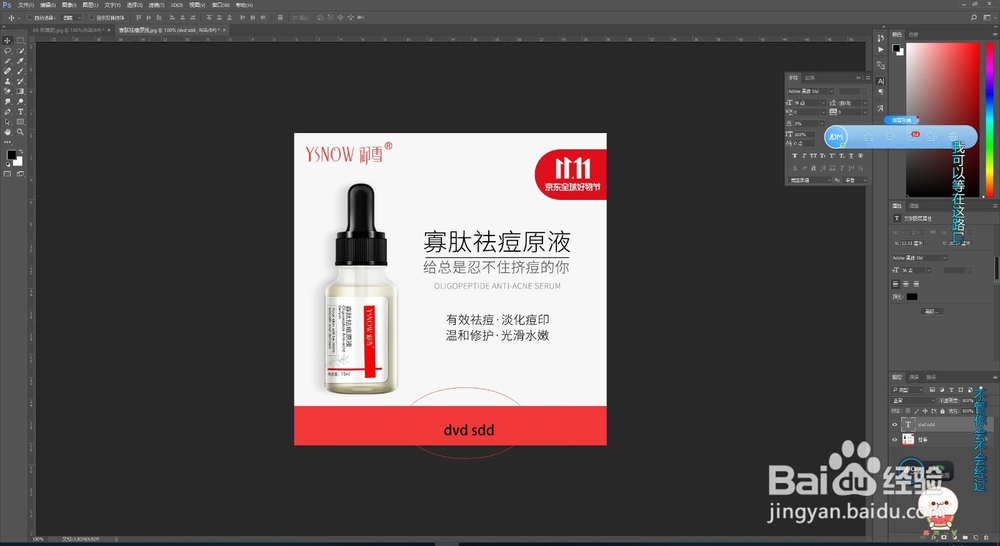Open the Character panel AI icon in strip

pos(881,81)
